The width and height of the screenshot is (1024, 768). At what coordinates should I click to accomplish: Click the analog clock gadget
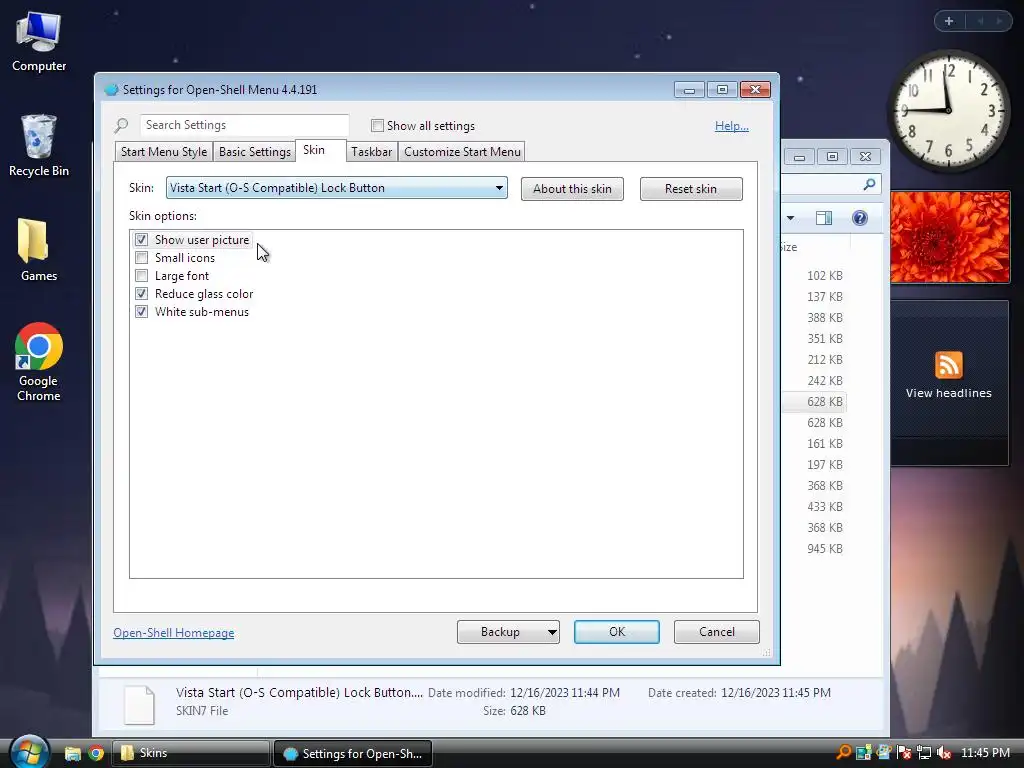948,110
